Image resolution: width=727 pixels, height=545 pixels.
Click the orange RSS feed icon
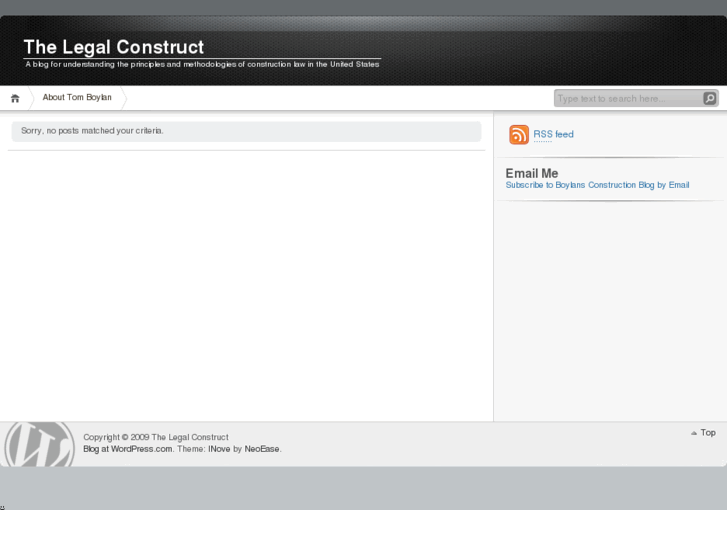click(x=519, y=135)
